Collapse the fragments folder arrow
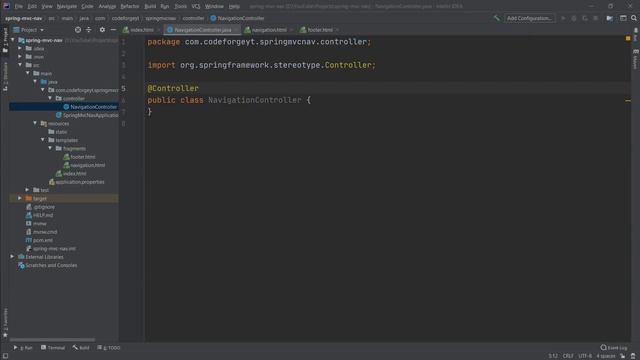 50,148
